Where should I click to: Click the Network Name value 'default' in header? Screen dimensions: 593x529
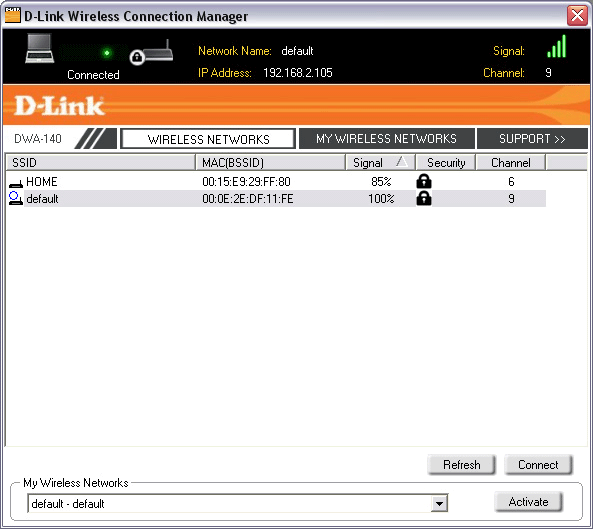297,51
